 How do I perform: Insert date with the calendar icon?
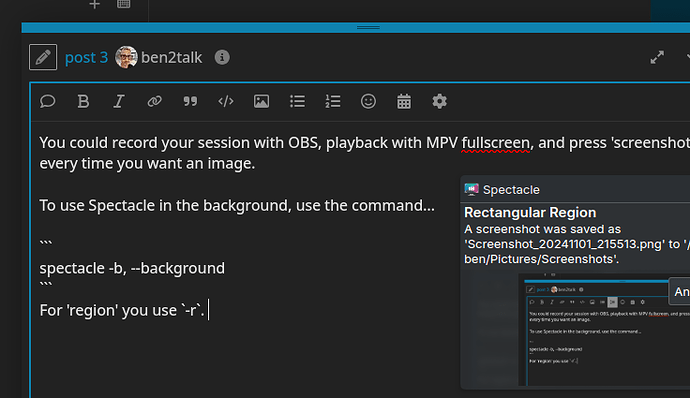(x=404, y=101)
